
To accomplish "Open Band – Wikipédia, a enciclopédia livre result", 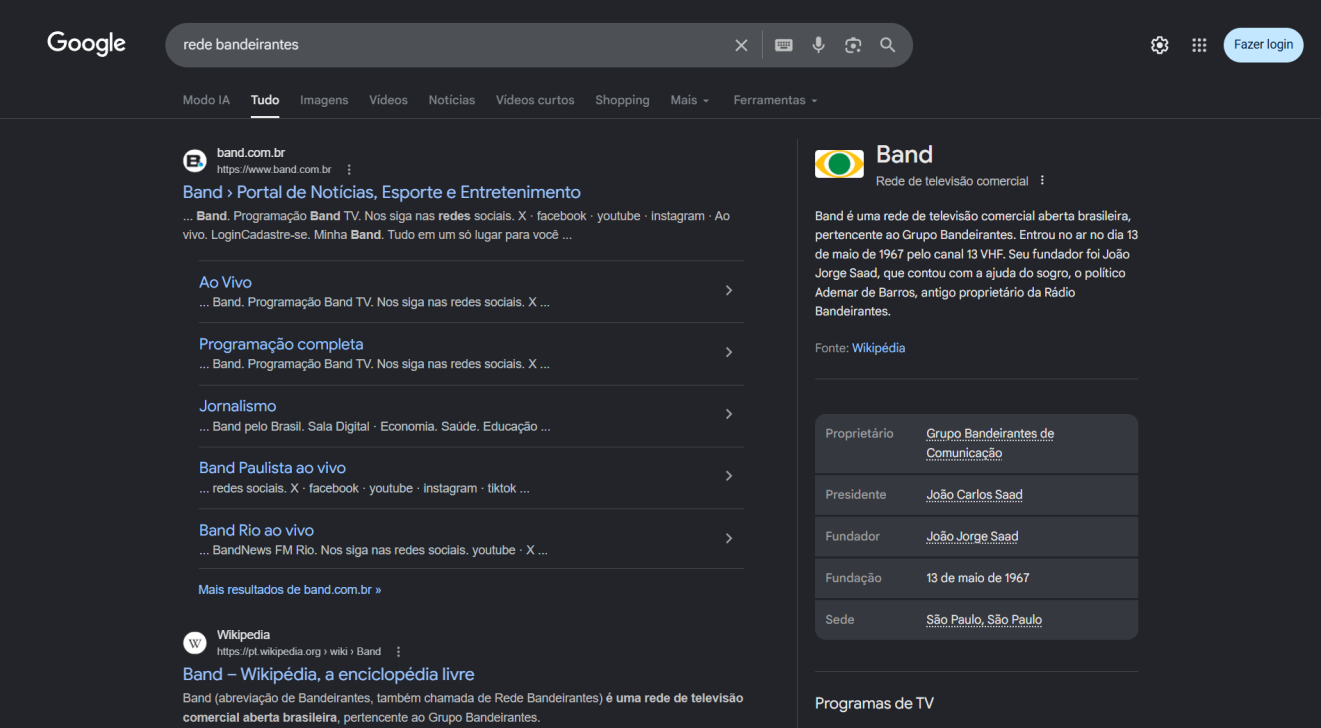I will 329,674.
